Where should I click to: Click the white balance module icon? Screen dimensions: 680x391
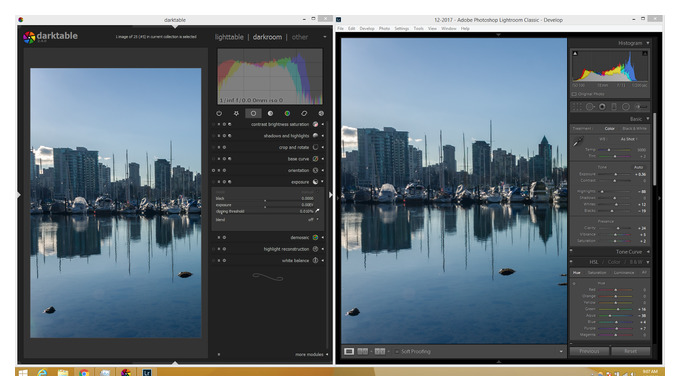point(315,261)
